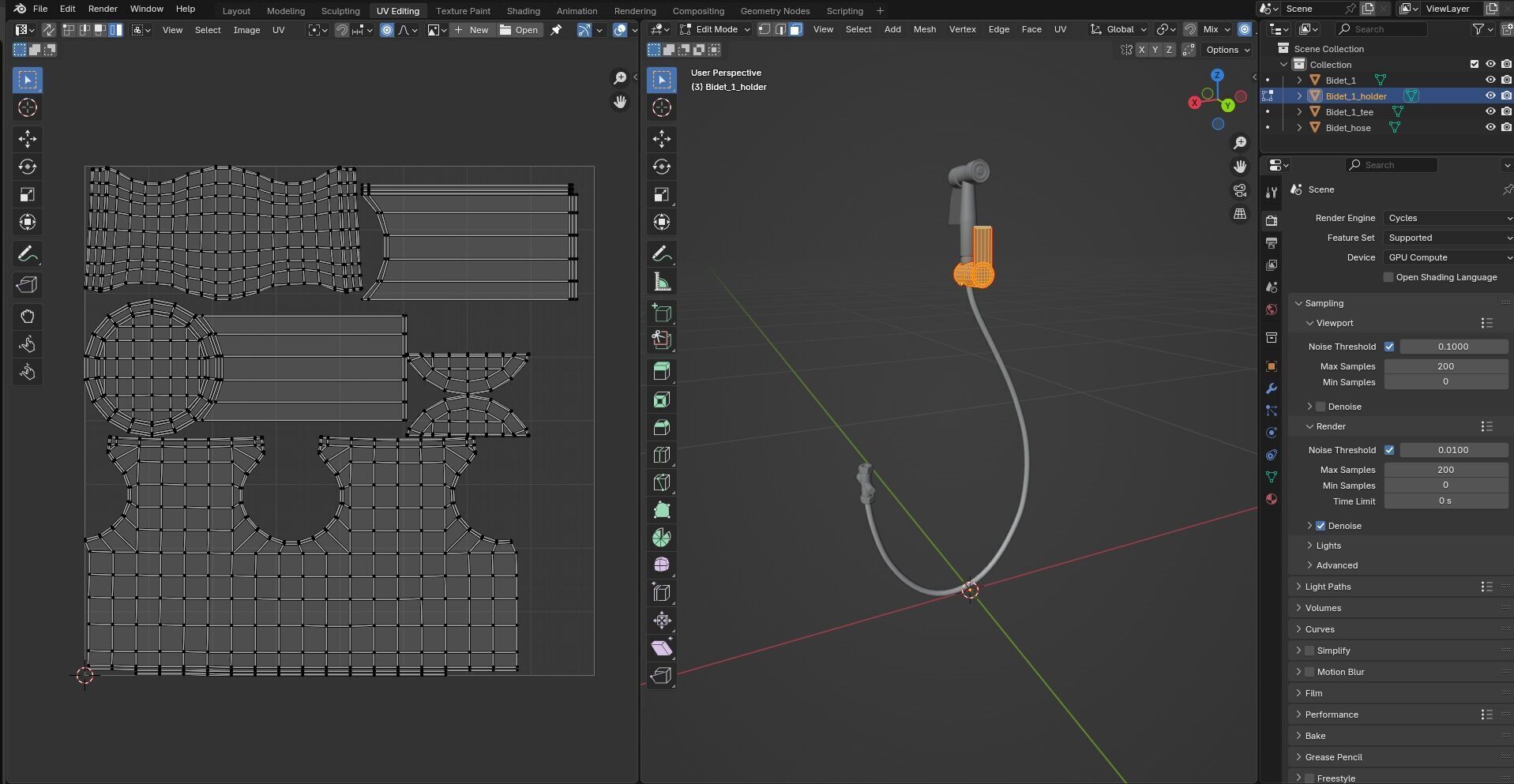Click the viewport zoom magnifier icon

[x=1240, y=143]
